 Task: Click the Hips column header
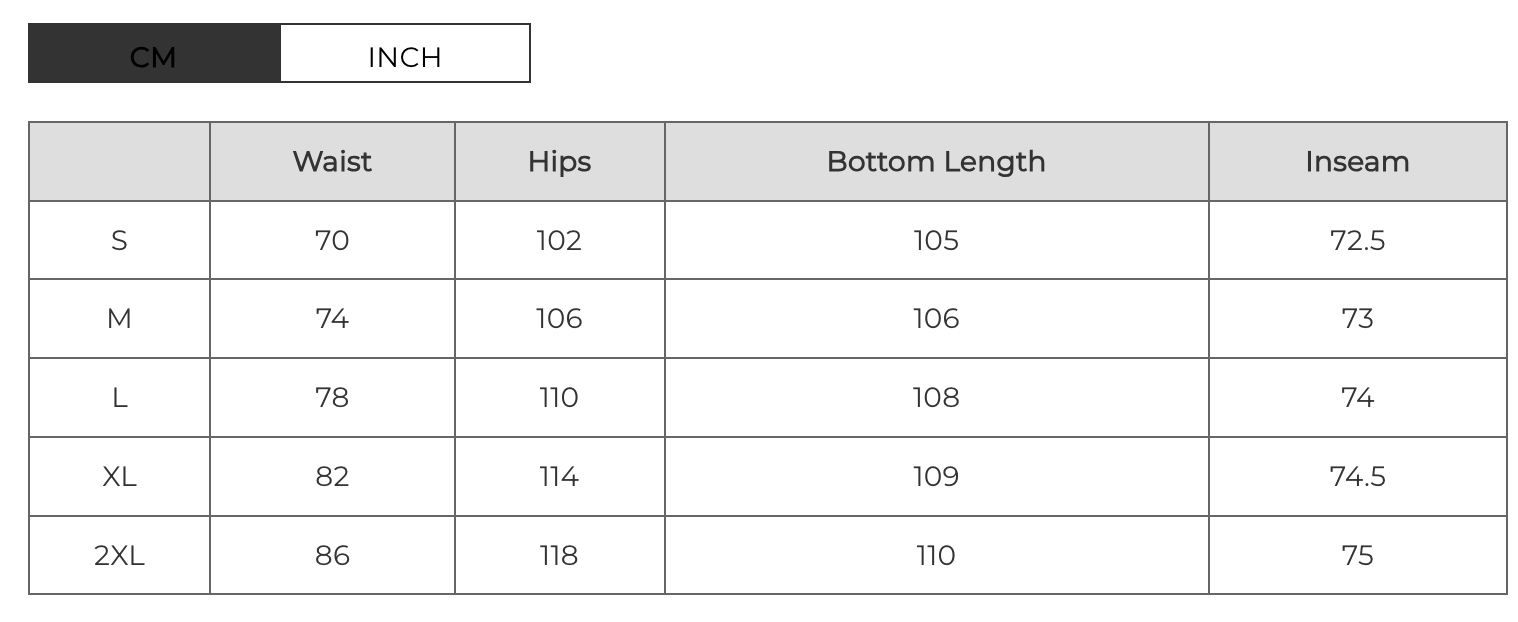[x=559, y=162]
